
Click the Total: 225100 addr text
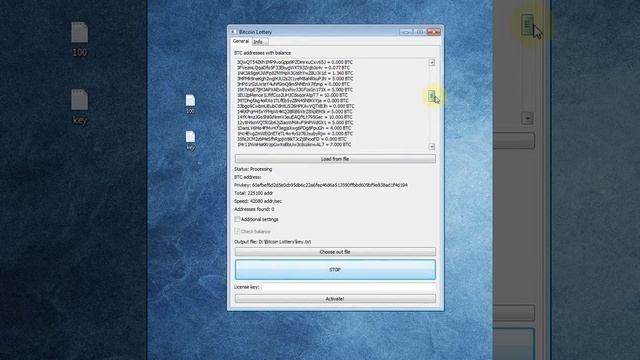[253, 193]
